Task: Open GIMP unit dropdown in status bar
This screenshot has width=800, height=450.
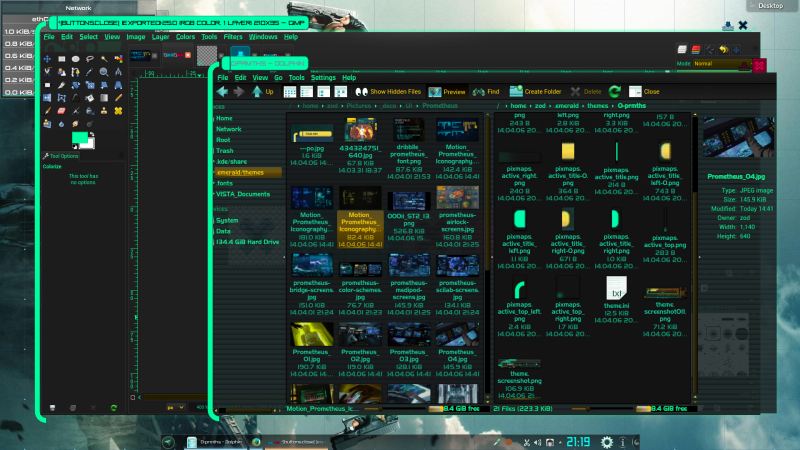Action: point(176,407)
